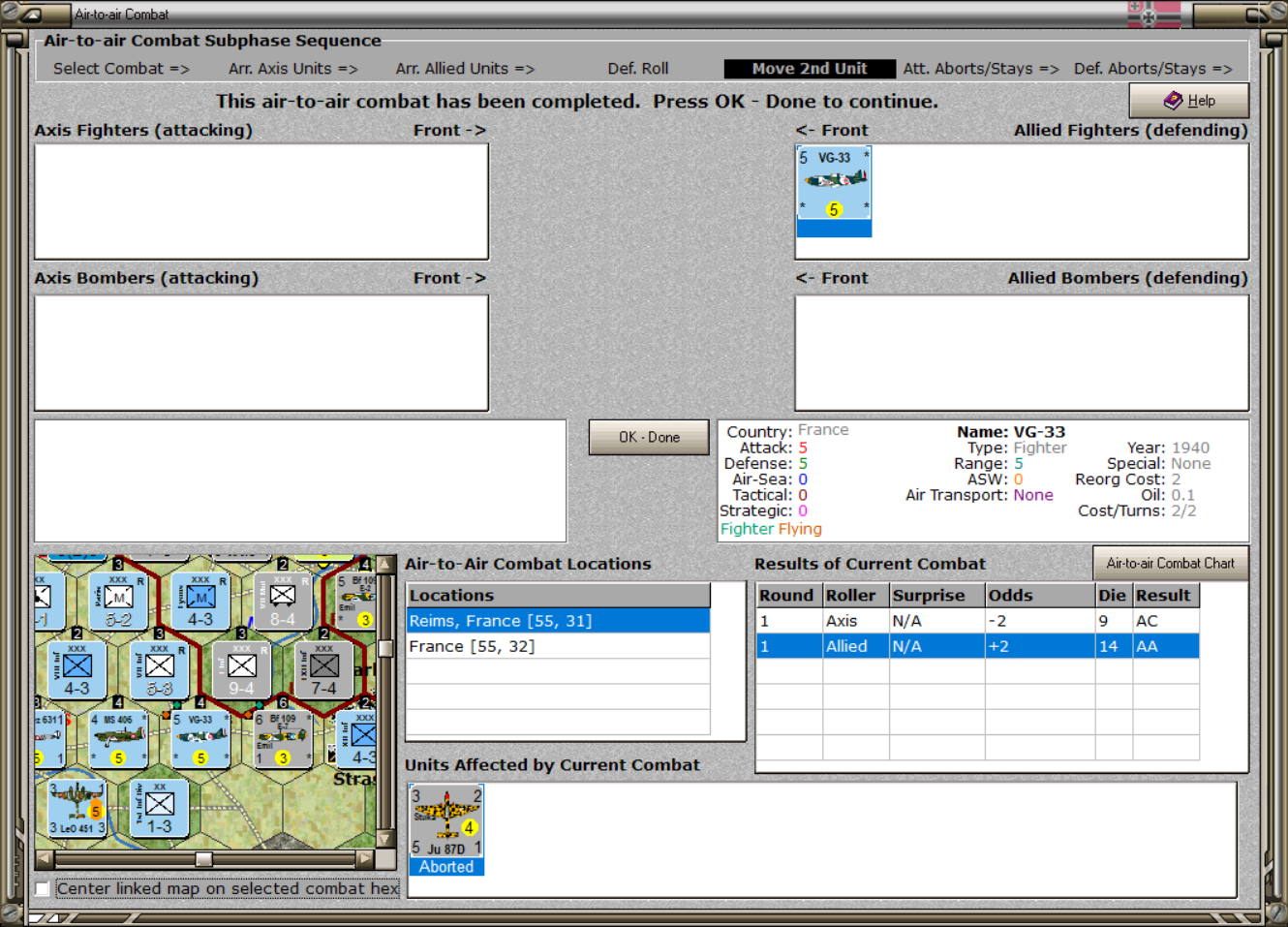Viewport: 1288px width, 927px height.
Task: Click the Surprise column header
Action: pyautogui.click(x=937, y=595)
